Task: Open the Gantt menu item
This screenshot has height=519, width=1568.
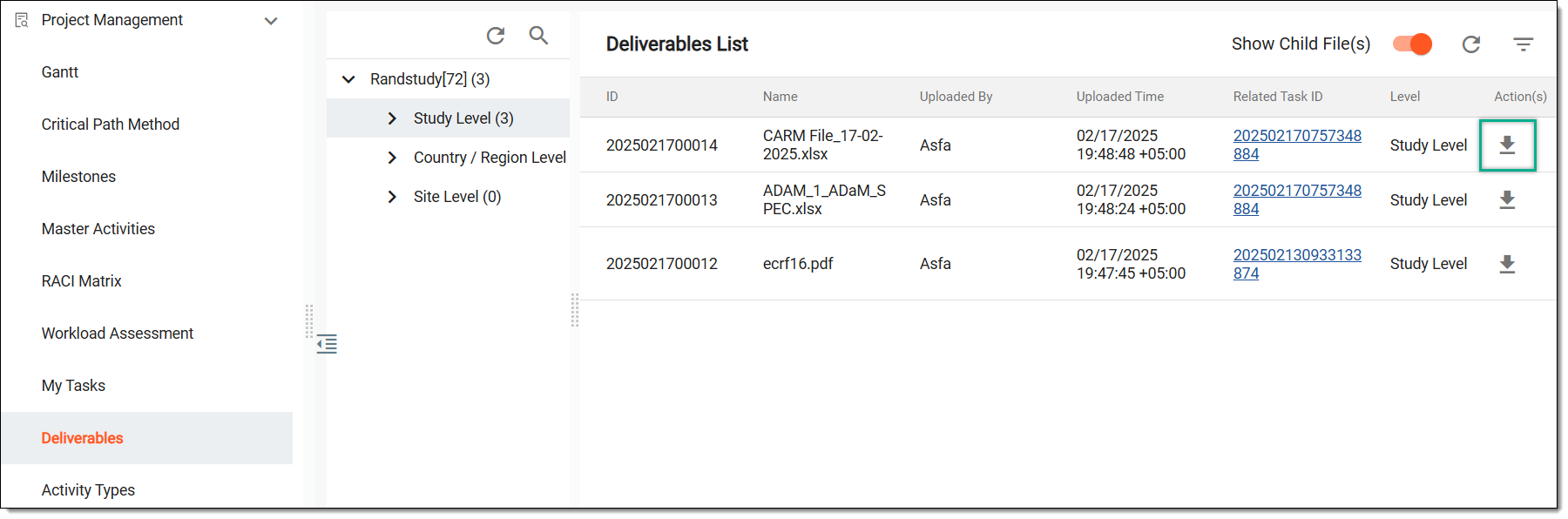Action: (60, 72)
